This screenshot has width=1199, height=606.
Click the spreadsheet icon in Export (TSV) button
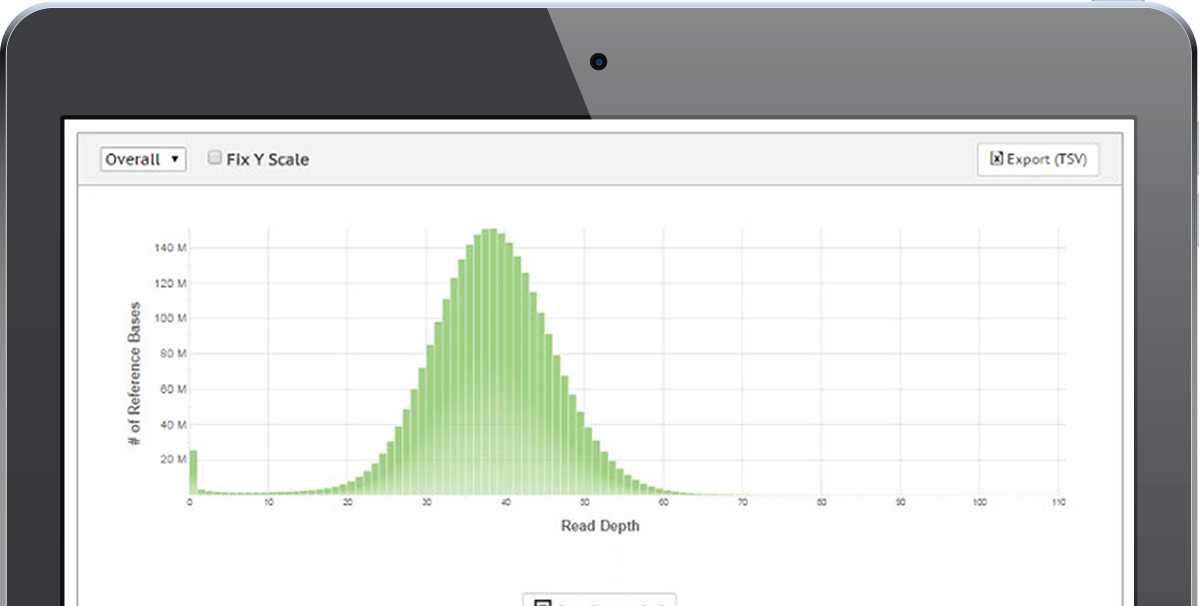click(x=996, y=159)
